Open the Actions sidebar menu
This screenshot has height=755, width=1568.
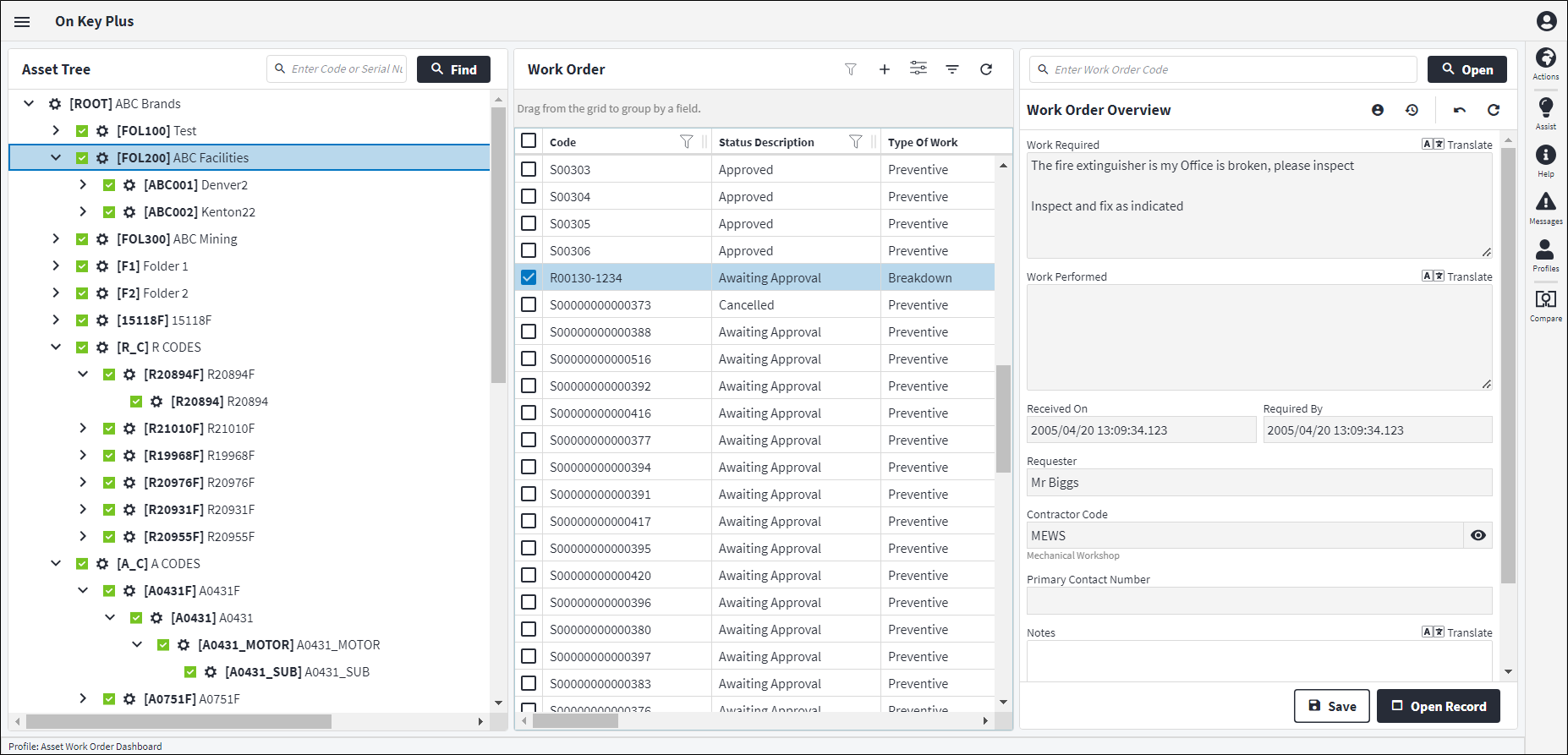(x=1545, y=63)
